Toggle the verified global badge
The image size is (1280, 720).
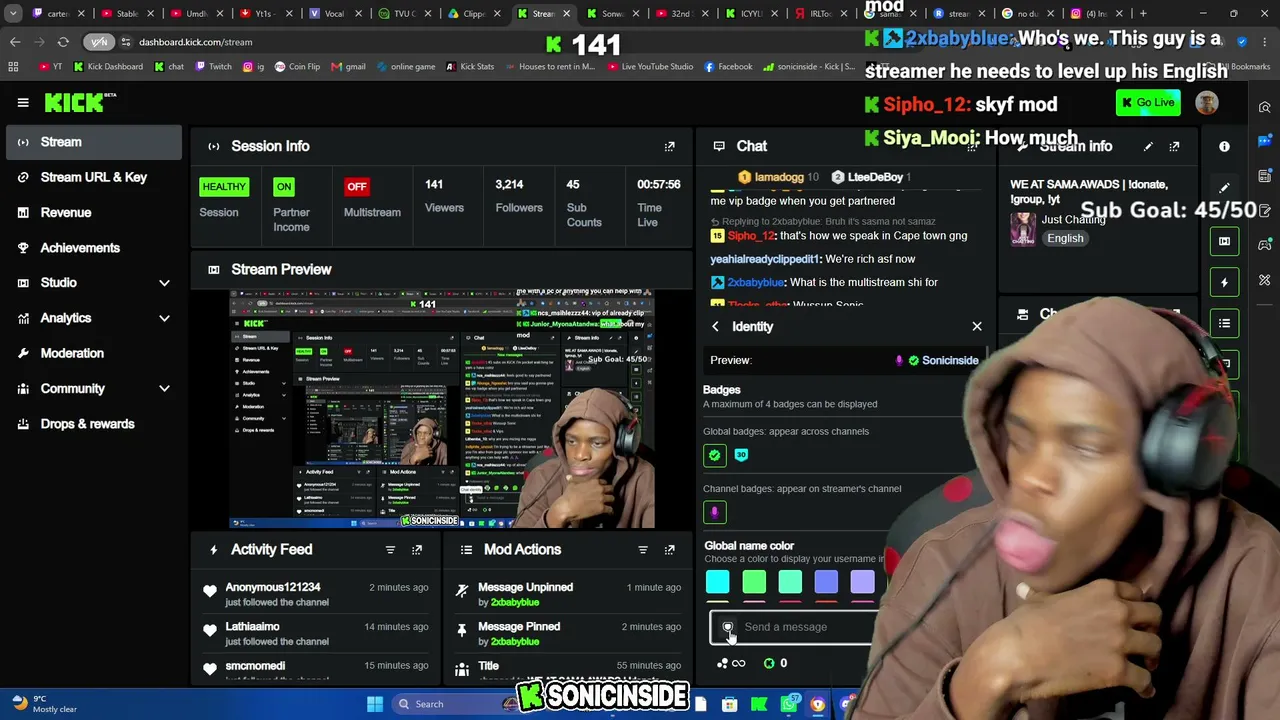click(x=714, y=455)
